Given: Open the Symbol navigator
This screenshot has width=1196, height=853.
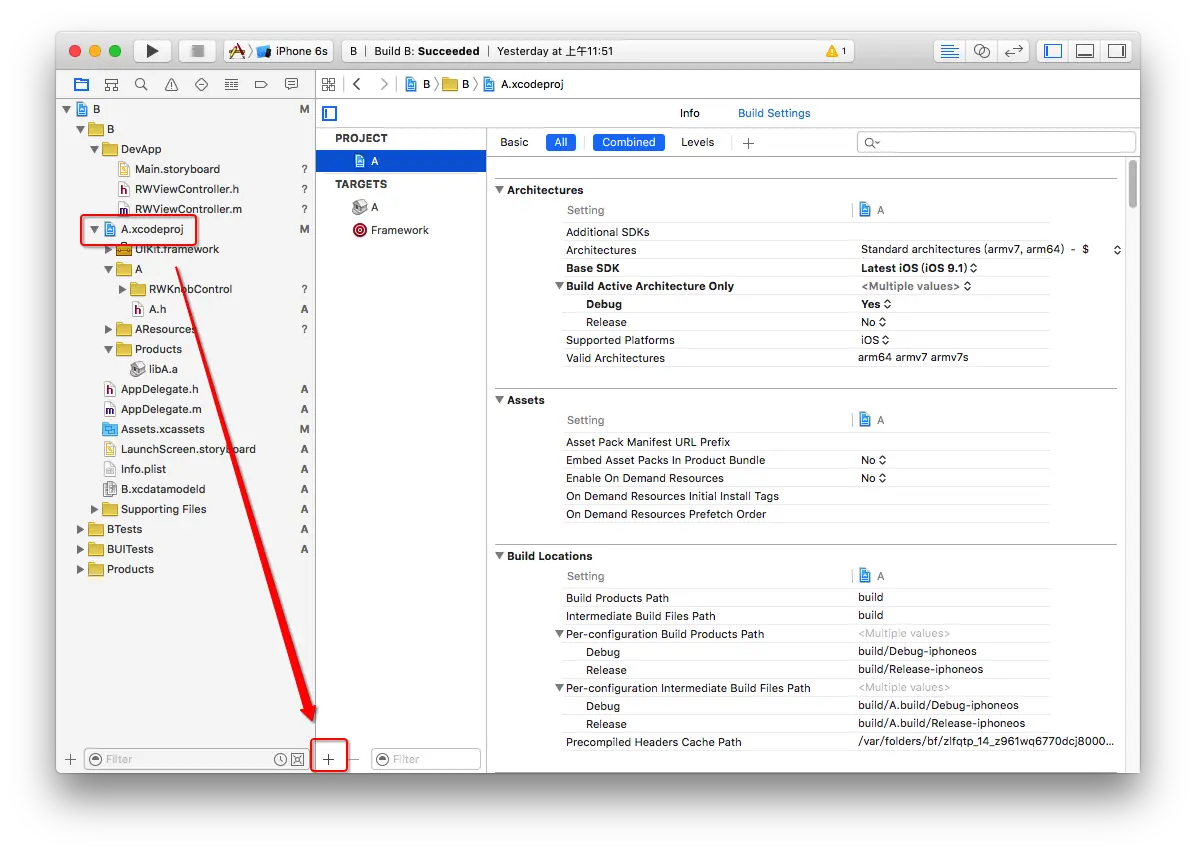Looking at the screenshot, I should tap(111, 85).
